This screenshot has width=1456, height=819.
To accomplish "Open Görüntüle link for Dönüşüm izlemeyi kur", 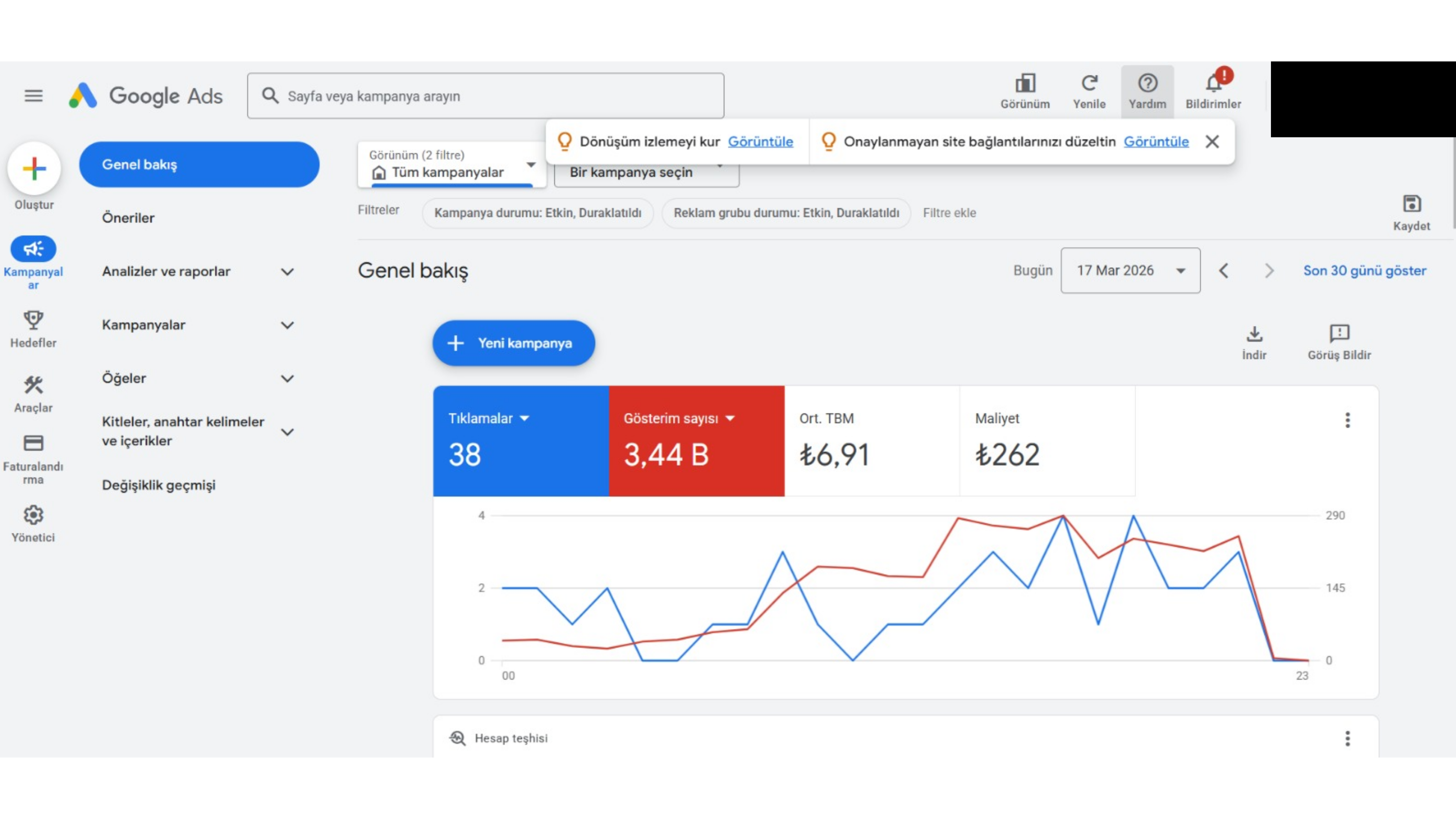I will click(x=760, y=141).
